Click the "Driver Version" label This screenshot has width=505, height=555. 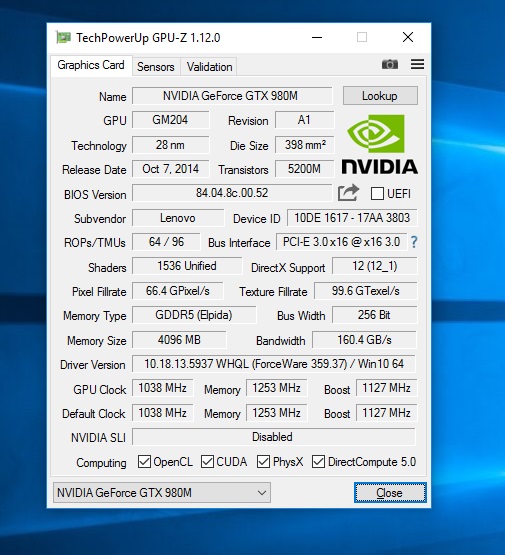click(x=93, y=365)
